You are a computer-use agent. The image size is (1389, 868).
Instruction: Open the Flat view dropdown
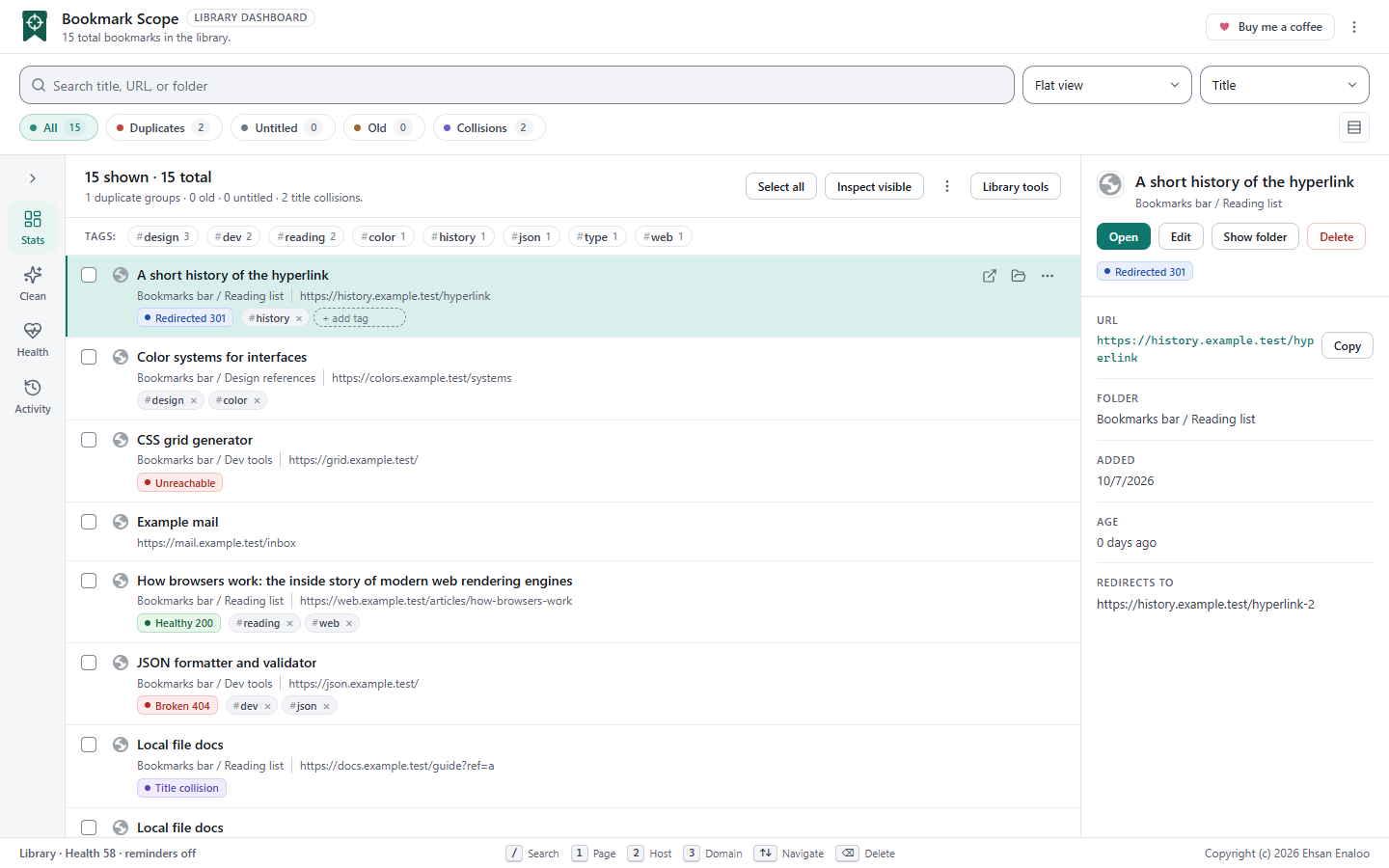1107,85
